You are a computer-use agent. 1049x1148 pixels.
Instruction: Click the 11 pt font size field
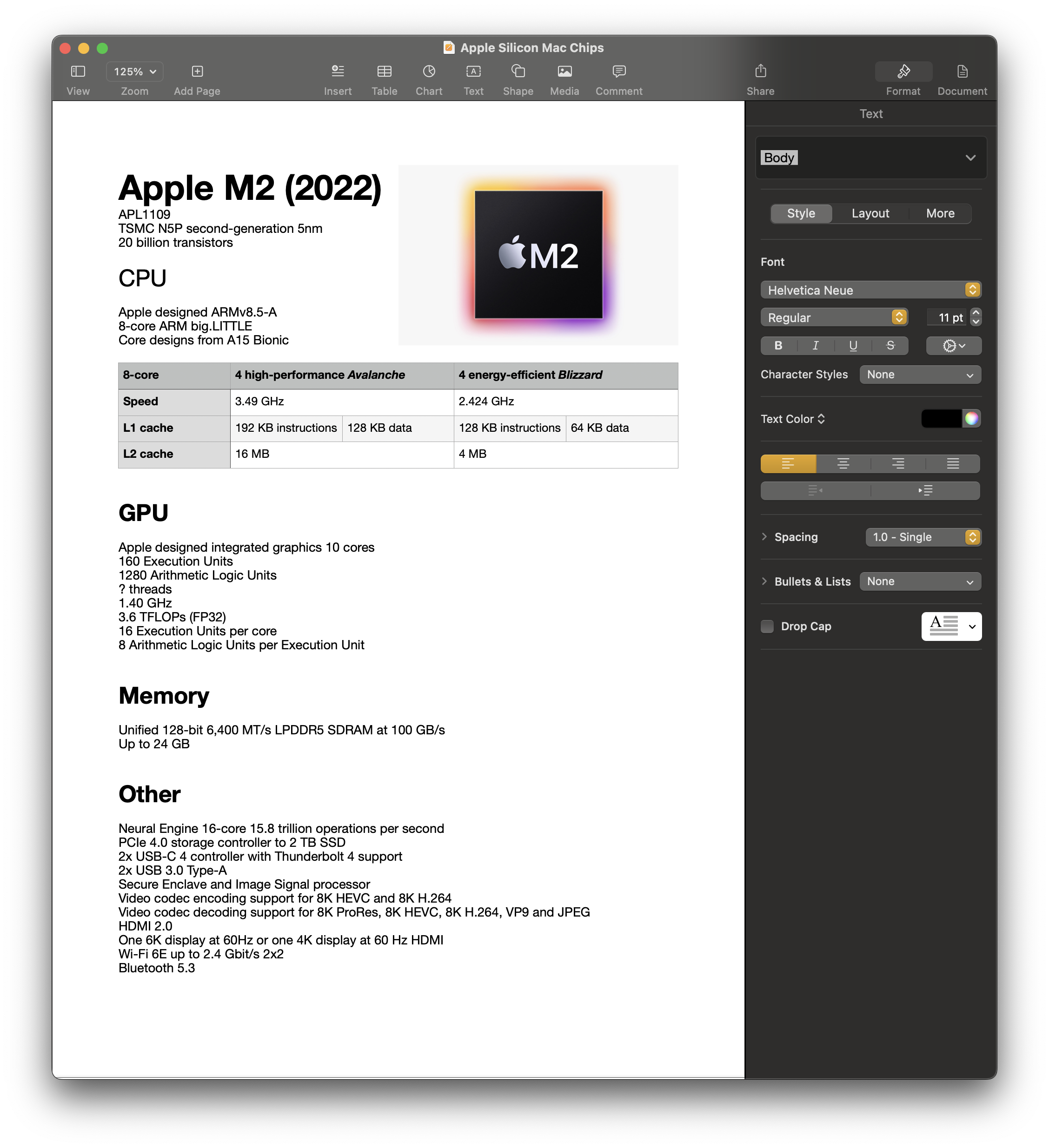[945, 317]
